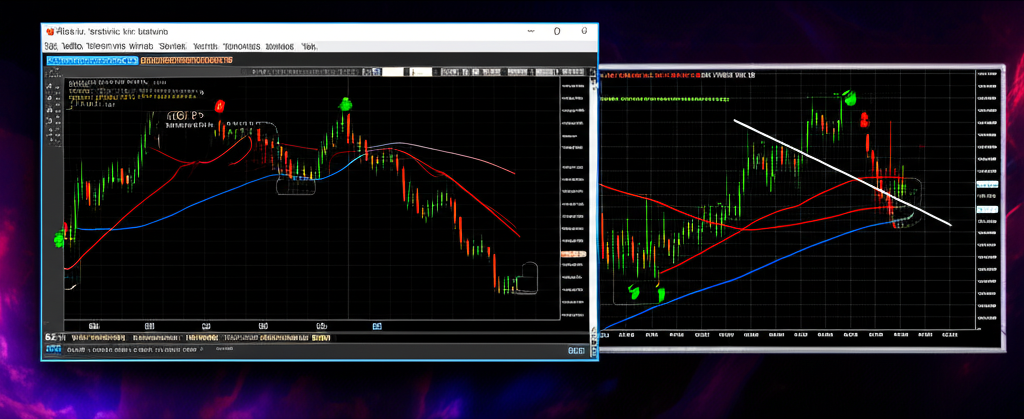
Task: Click the top icon in the left vertical toolbar
Action: click(x=49, y=88)
